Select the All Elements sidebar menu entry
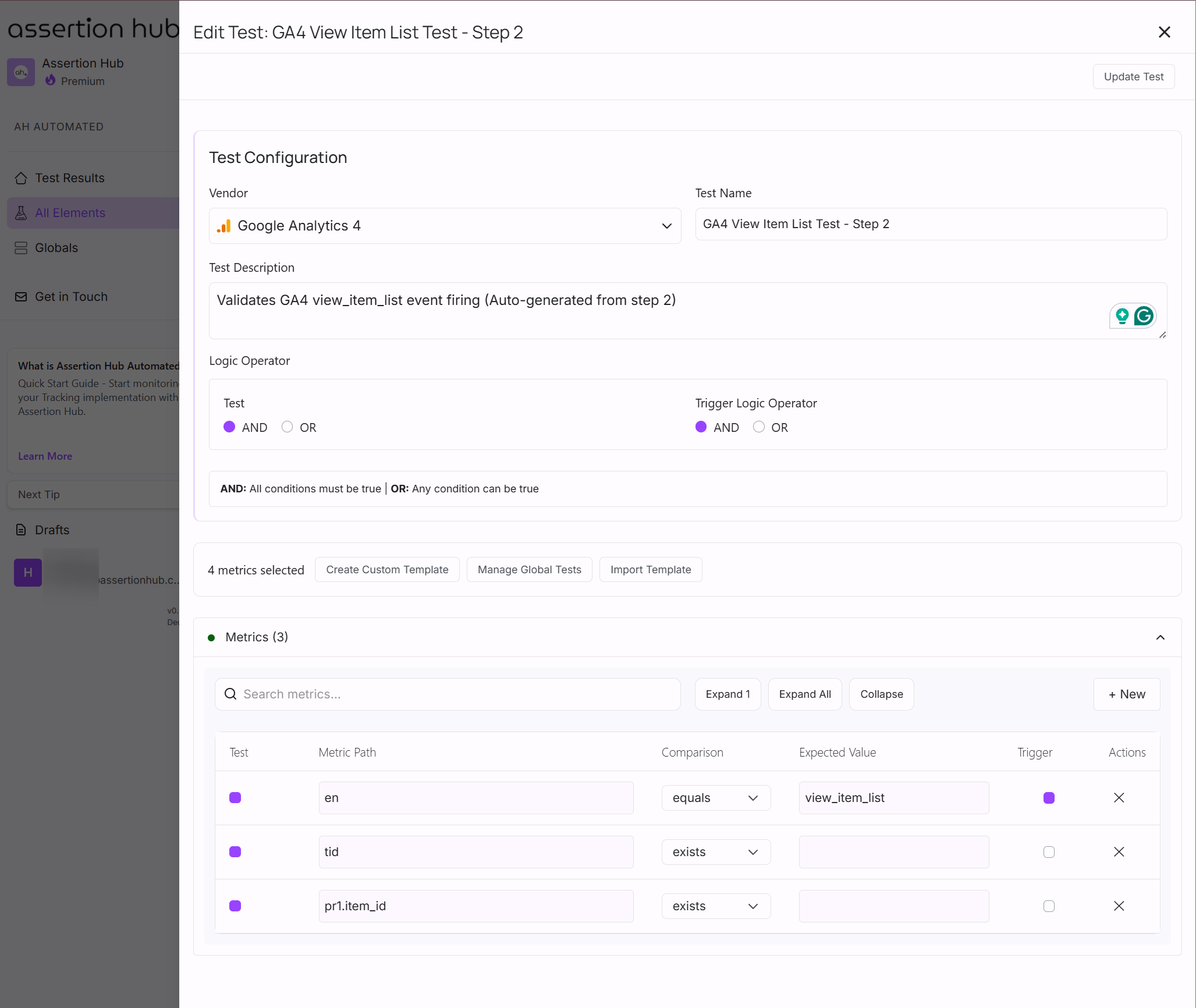This screenshot has width=1196, height=1008. coord(70,213)
